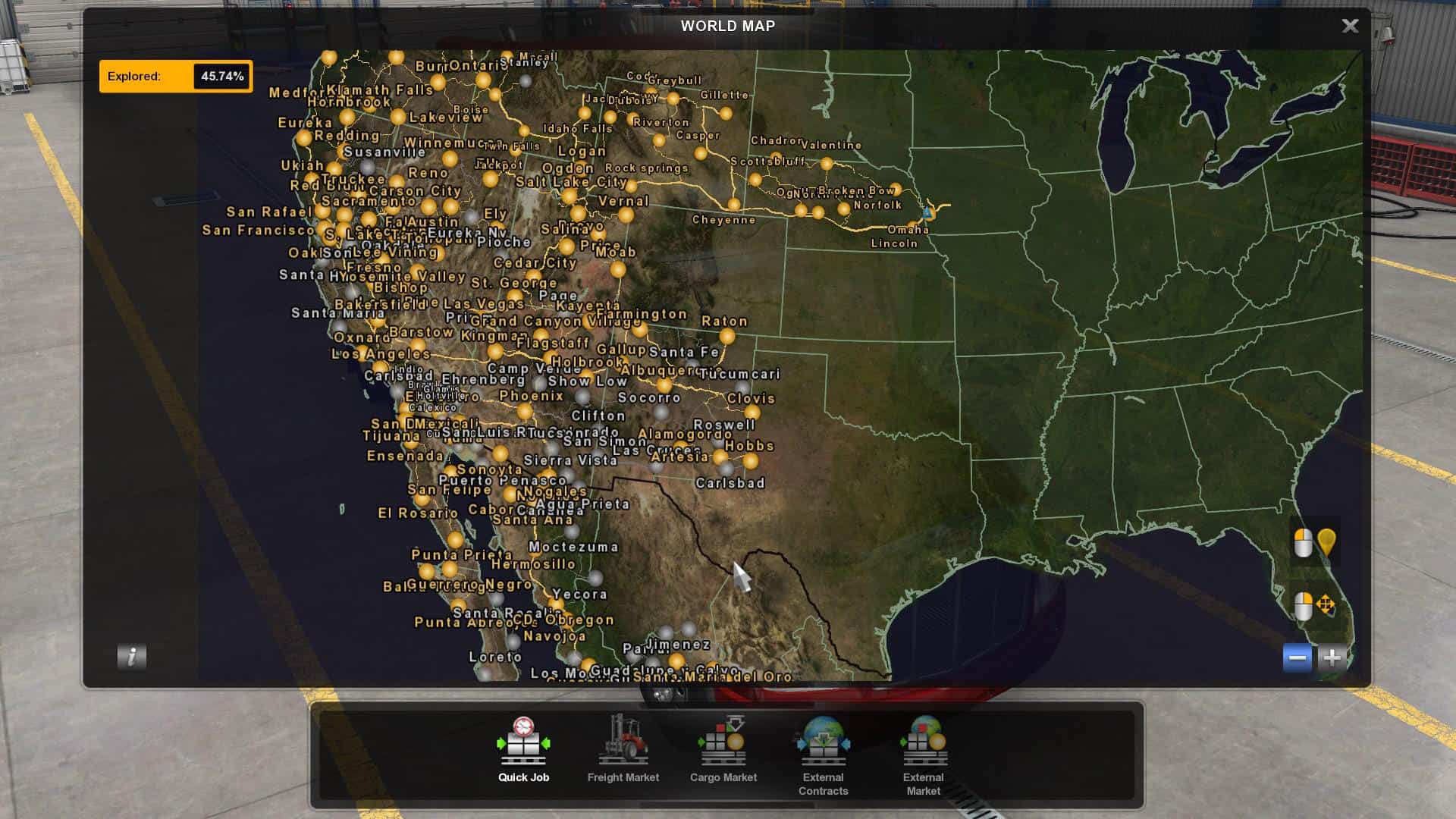Click the Carlsbad label near Artesia
The image size is (1456, 819).
pos(730,483)
